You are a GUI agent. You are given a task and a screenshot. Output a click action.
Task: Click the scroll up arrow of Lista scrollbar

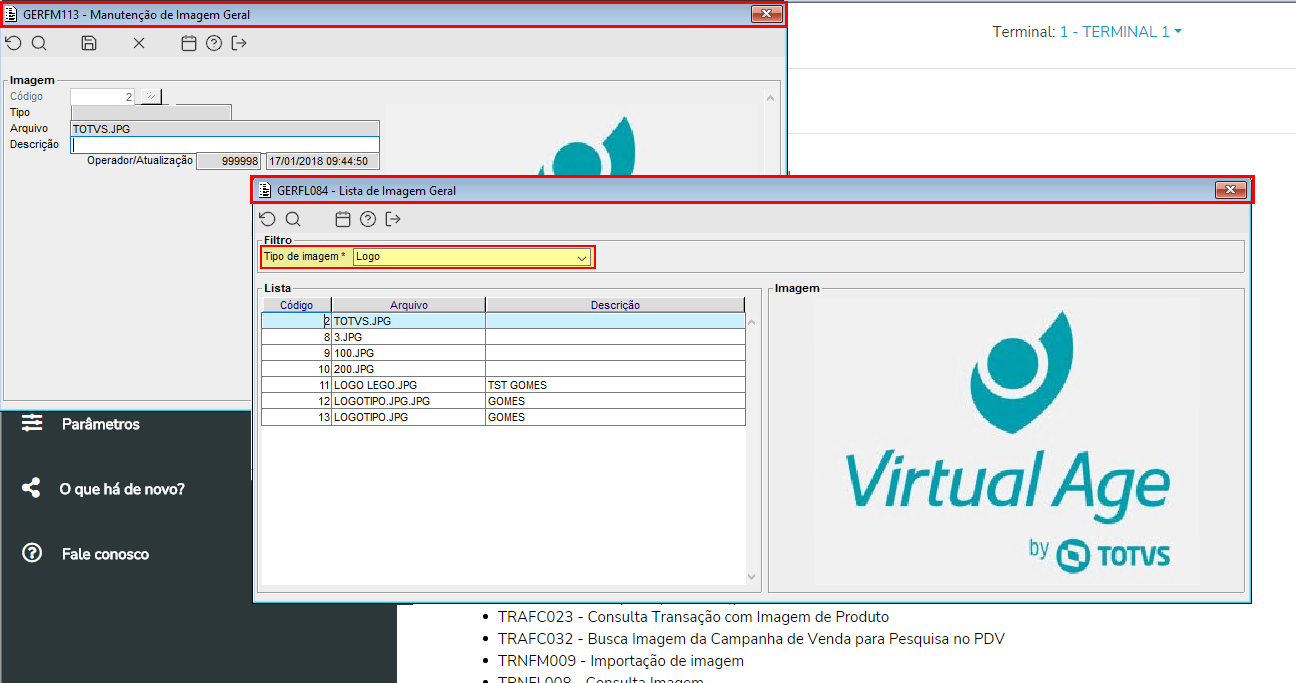tap(753, 322)
